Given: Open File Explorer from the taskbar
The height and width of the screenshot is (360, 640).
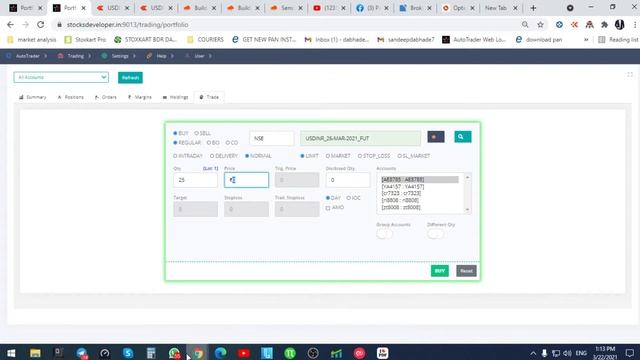Looking at the screenshot, I should tap(35, 353).
